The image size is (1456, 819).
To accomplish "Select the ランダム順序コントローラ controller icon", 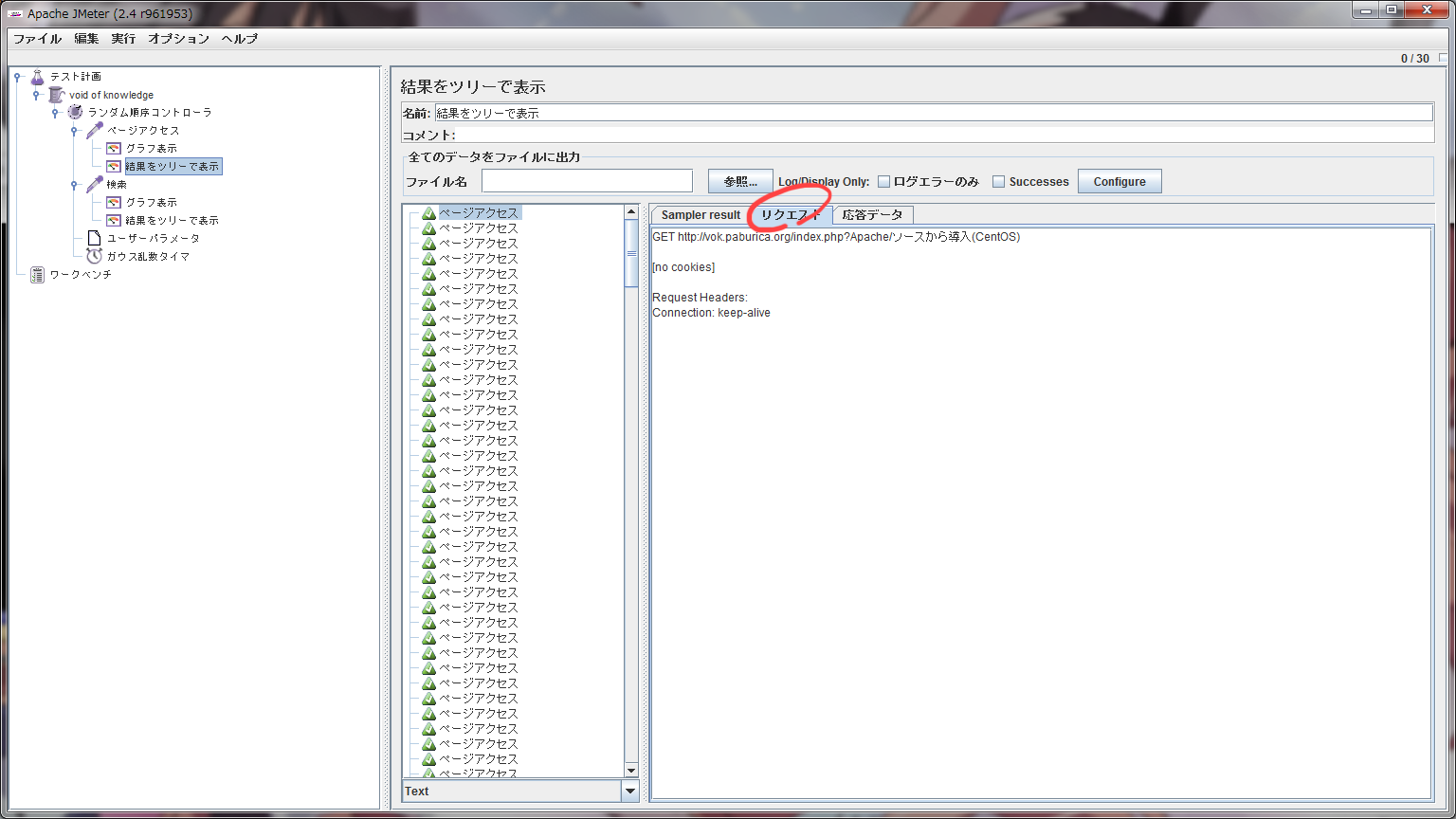I will (x=75, y=113).
